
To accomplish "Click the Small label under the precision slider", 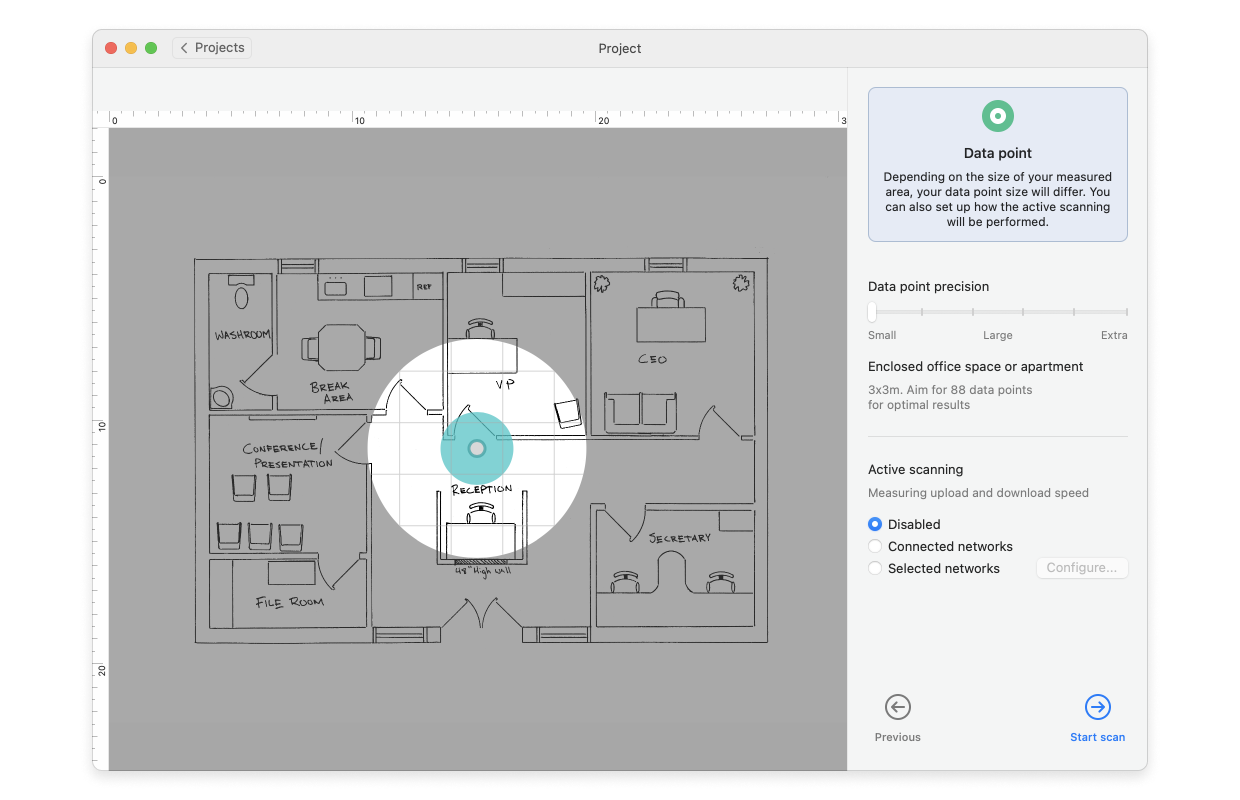I will 882,335.
